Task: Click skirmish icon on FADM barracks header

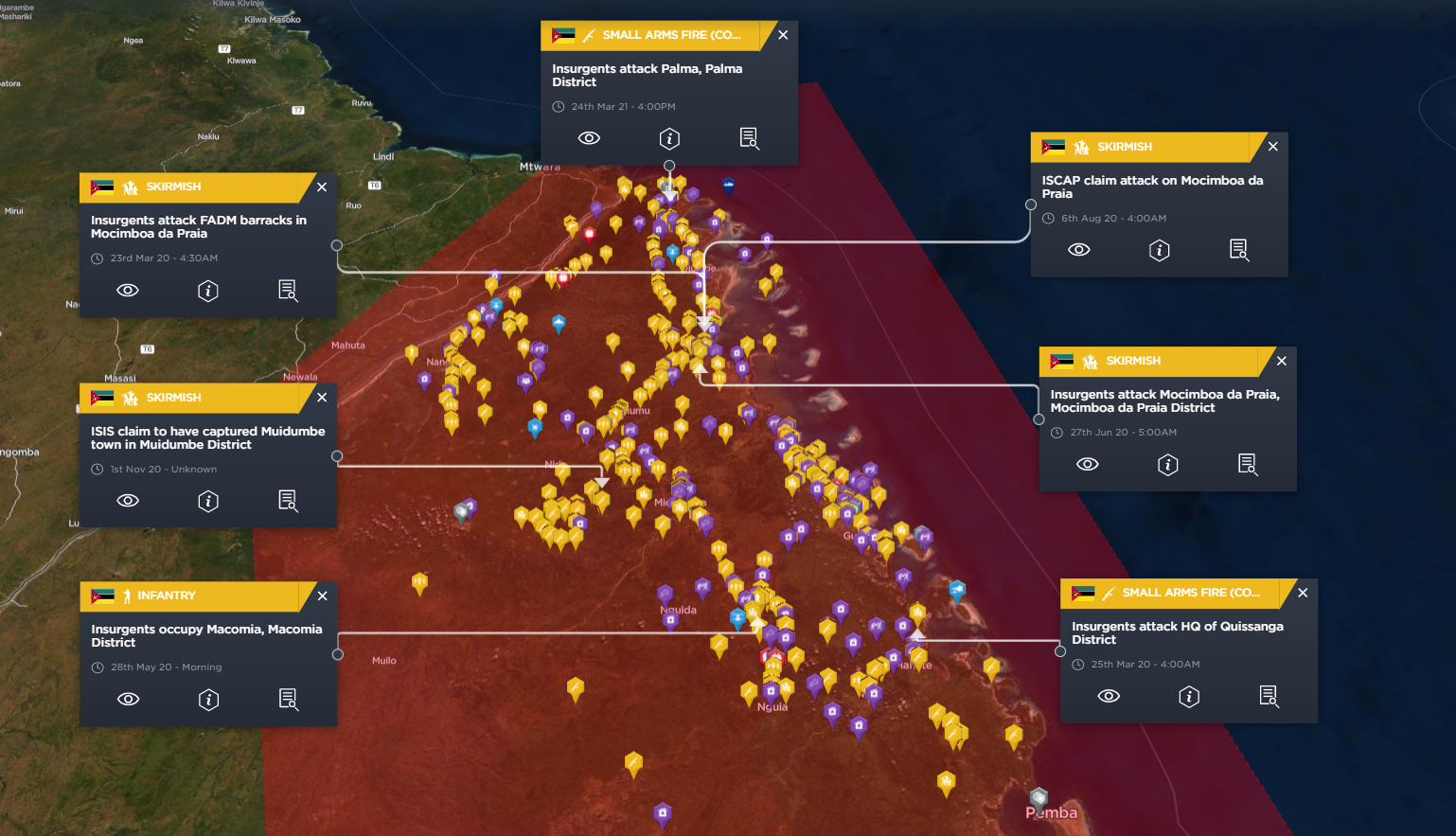Action: [131, 187]
